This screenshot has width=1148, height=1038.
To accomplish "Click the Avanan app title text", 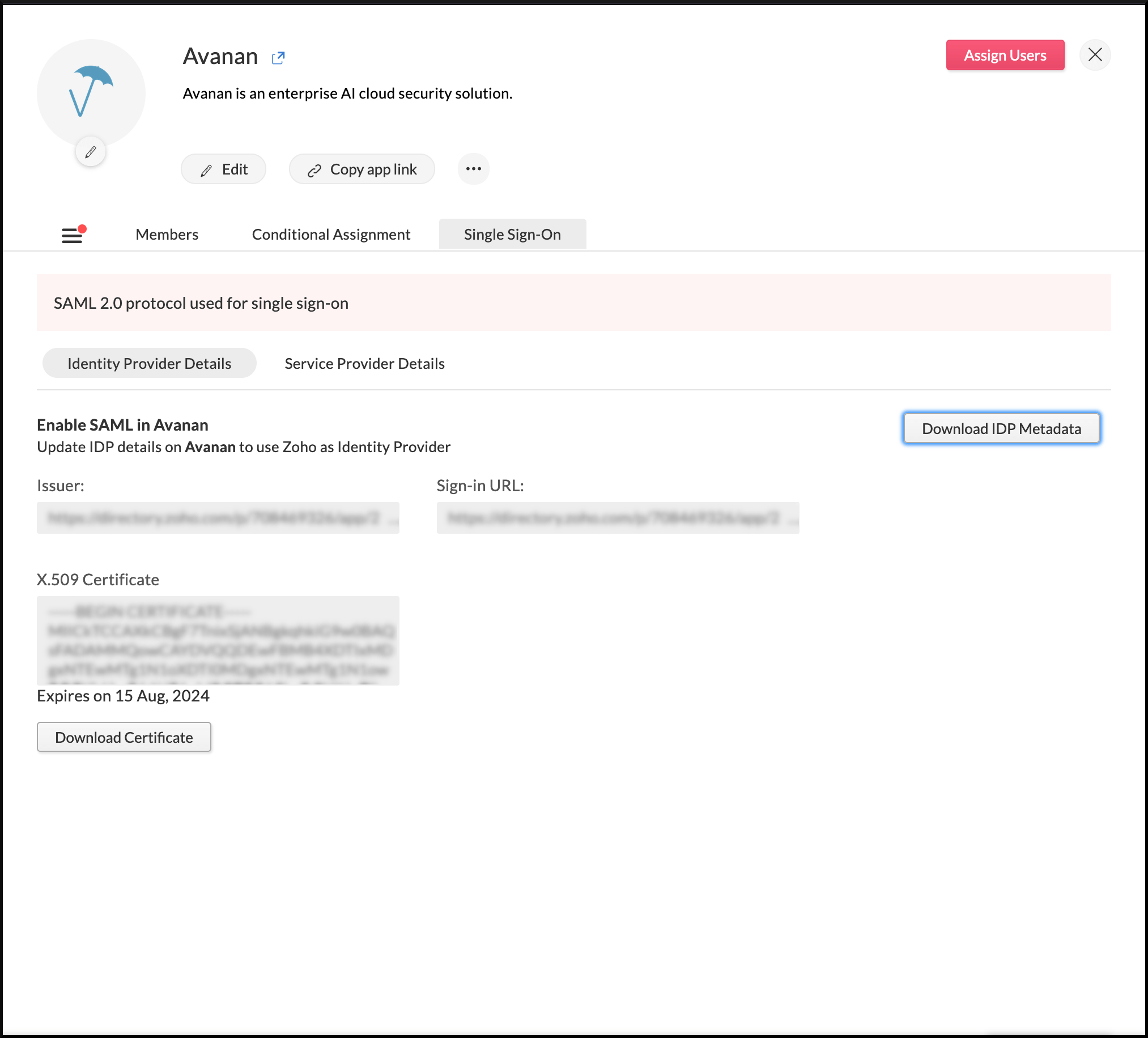I will (x=220, y=56).
